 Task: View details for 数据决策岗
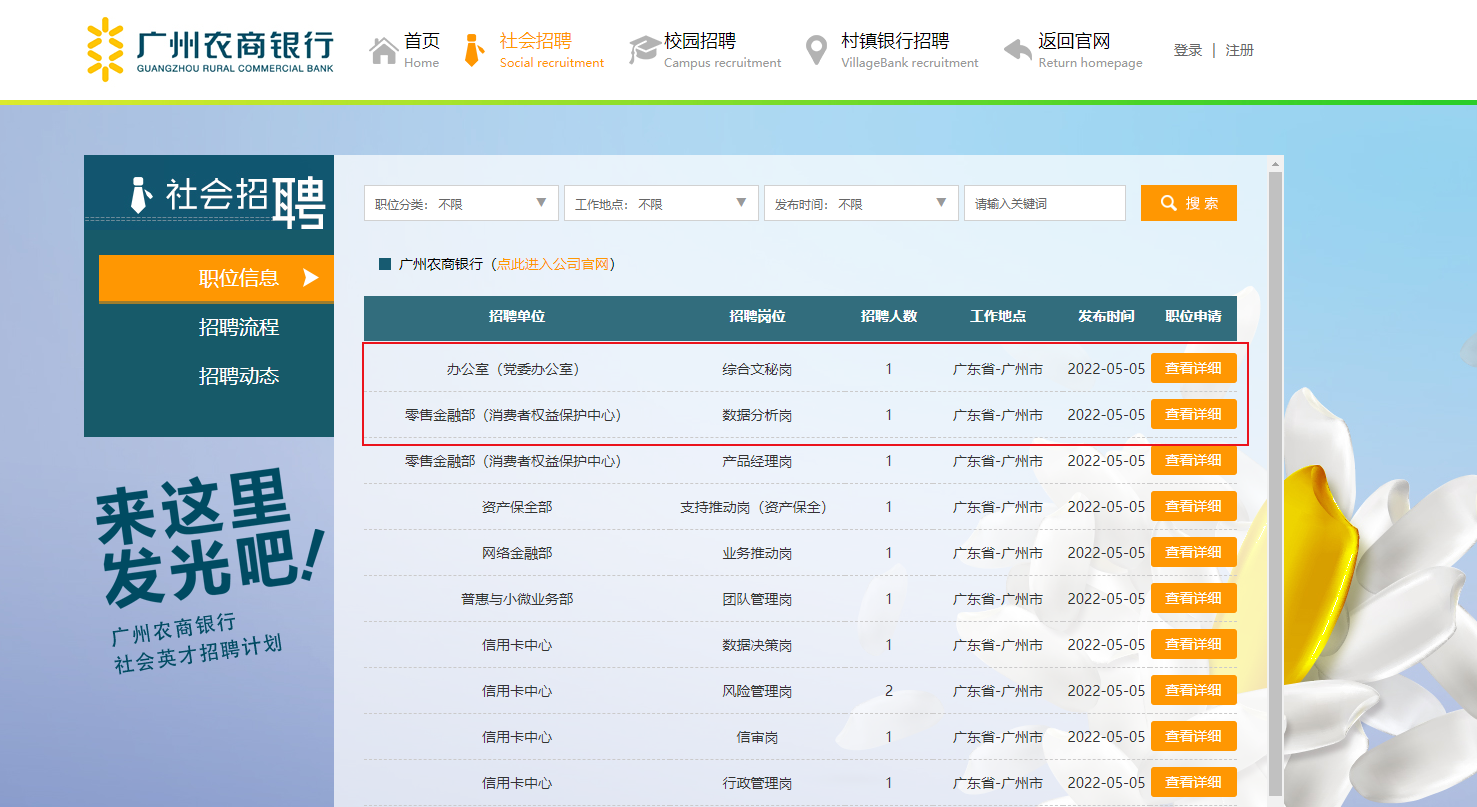[1194, 644]
